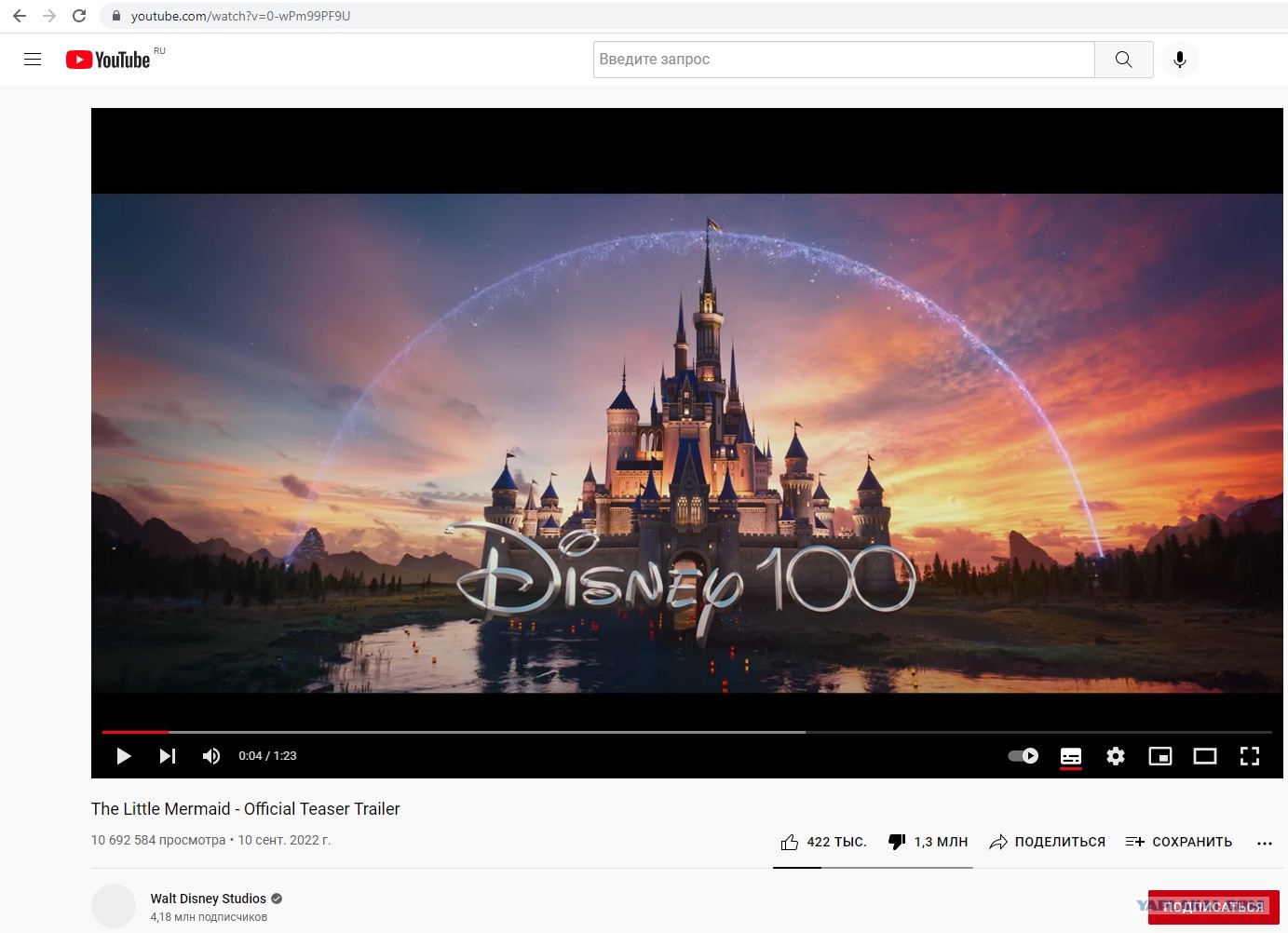This screenshot has height=933, width=1288.
Task: Click the Disney 100 video frame
Action: click(687, 443)
